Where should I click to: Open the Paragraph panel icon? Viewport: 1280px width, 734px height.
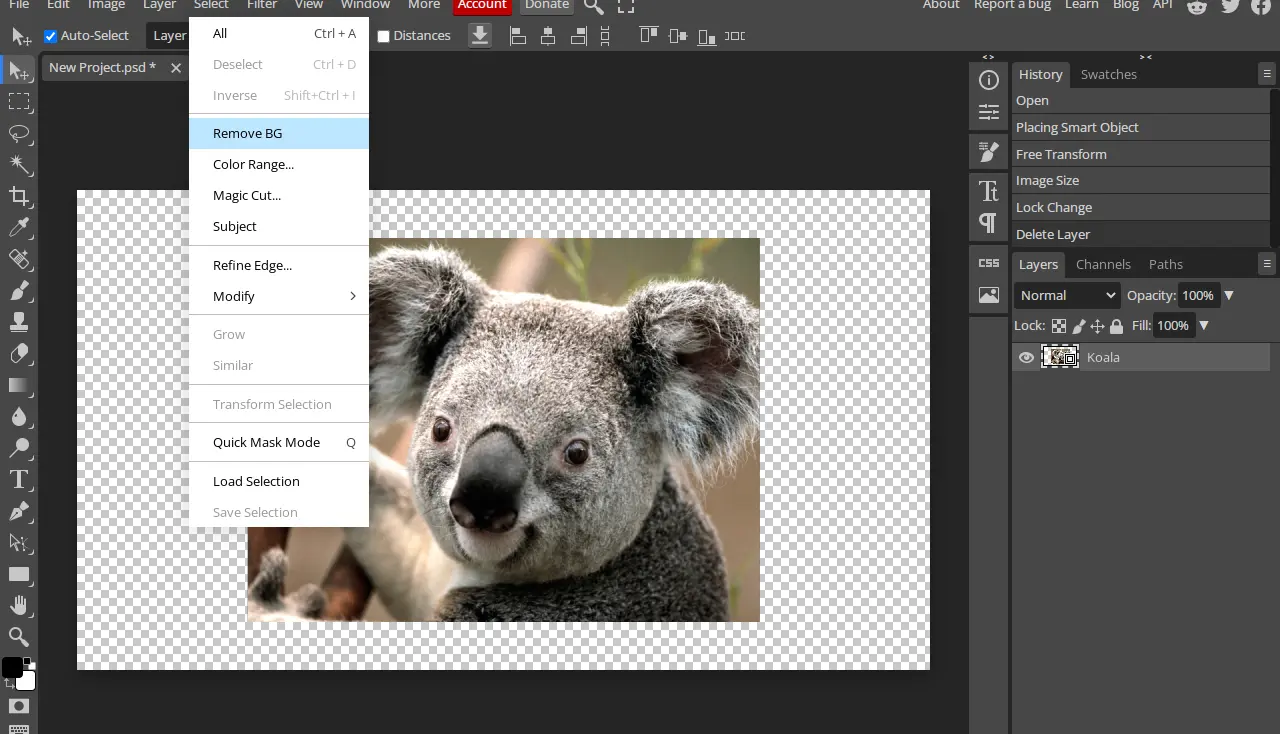click(988, 222)
